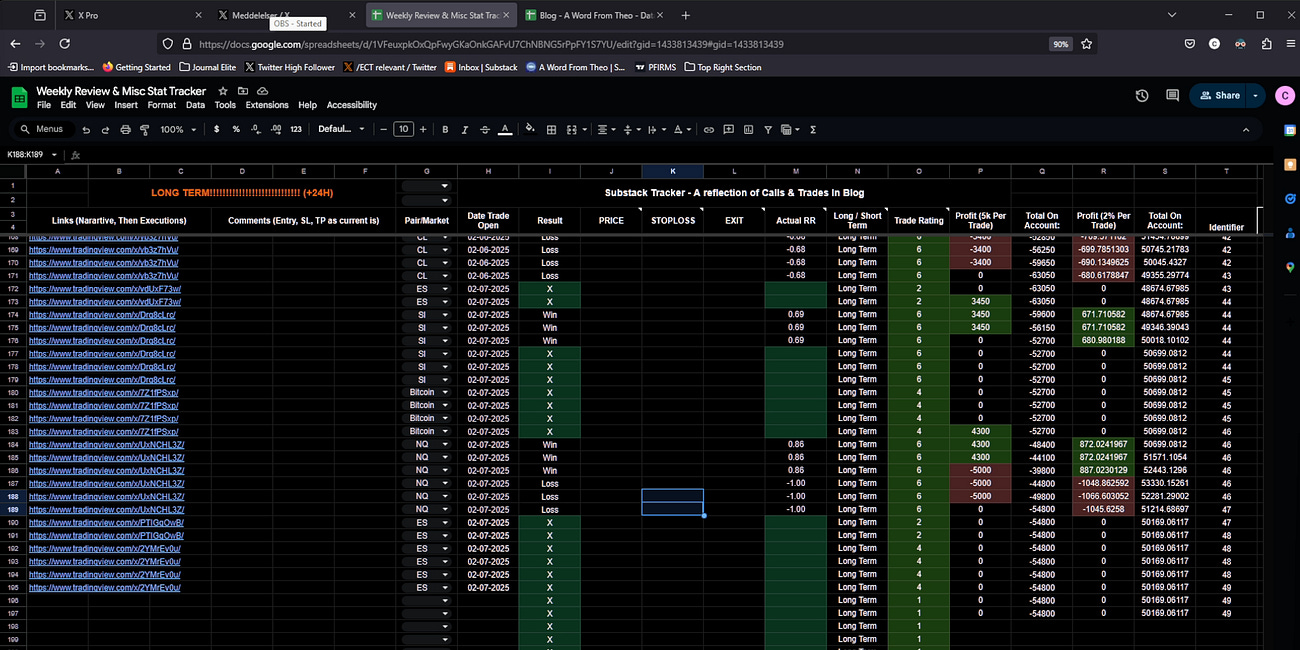Viewport: 1300px width, 650px height.
Task: Open the Data menu
Action: [x=195, y=105]
